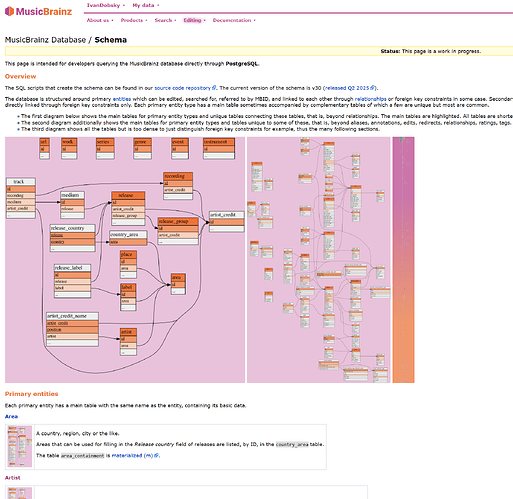The width and height of the screenshot is (513, 499).
Task: Open the Documentation menu
Action: pos(234,20)
